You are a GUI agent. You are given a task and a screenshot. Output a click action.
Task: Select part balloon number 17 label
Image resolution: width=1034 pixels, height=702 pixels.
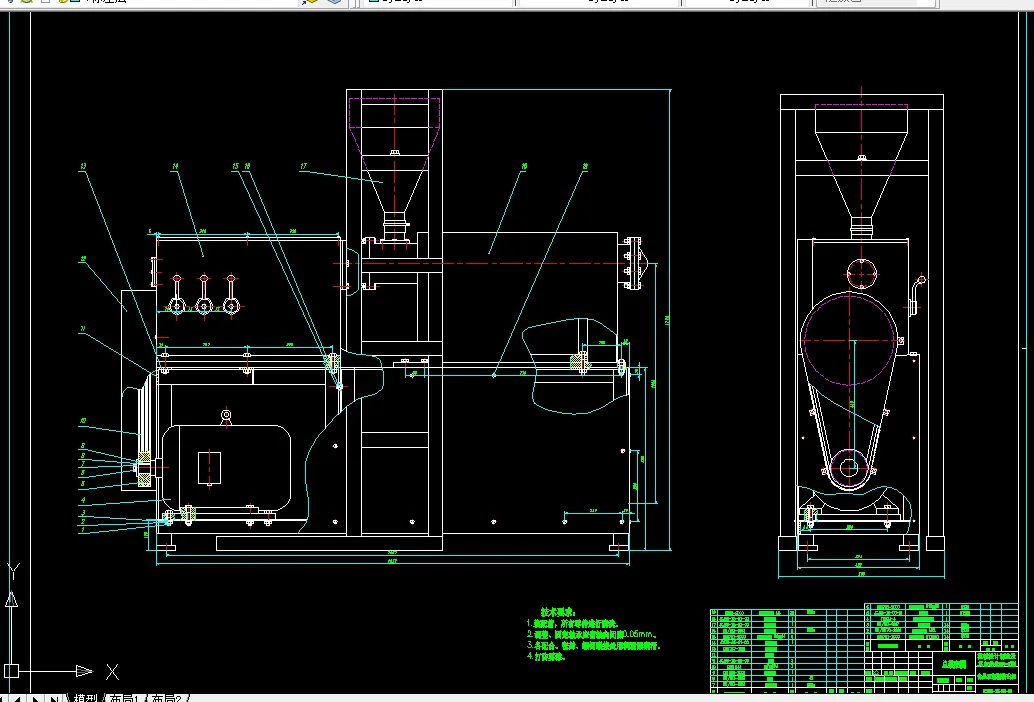pos(303,166)
